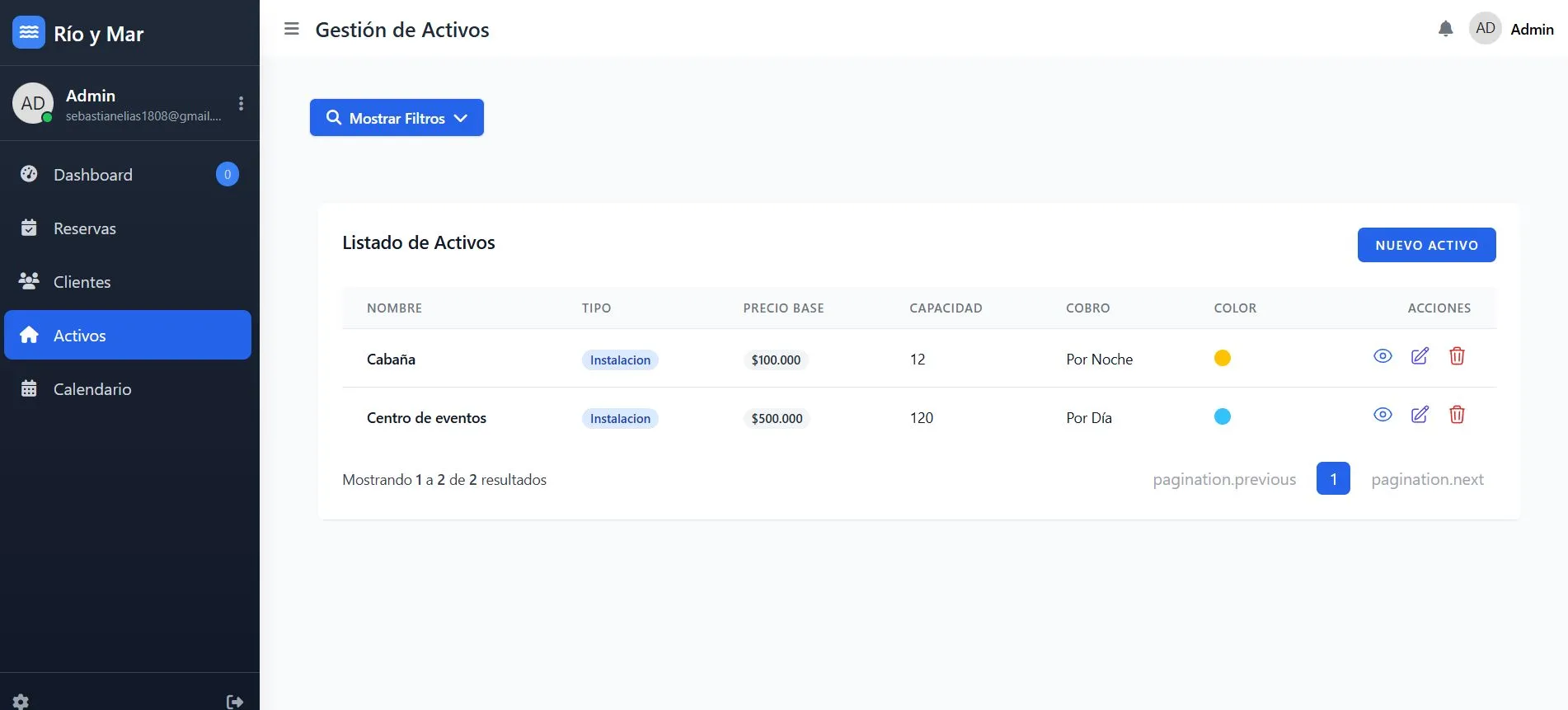Click the NUEVO ACTIVO button
This screenshot has width=1568, height=710.
[x=1426, y=245]
